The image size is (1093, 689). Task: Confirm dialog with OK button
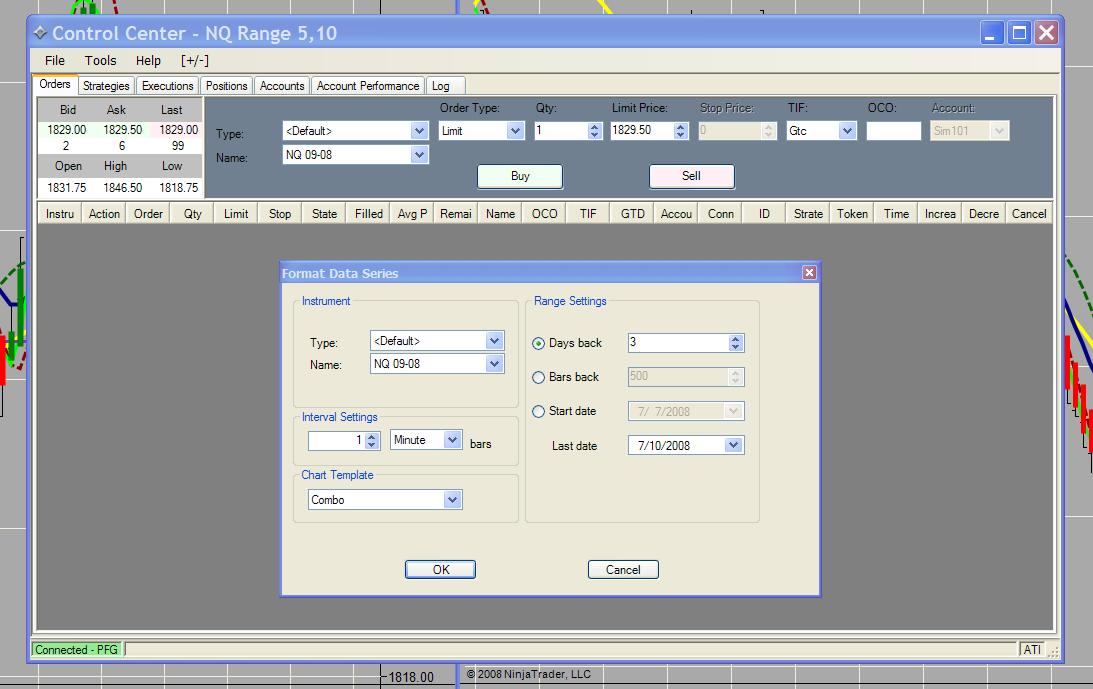(x=441, y=570)
